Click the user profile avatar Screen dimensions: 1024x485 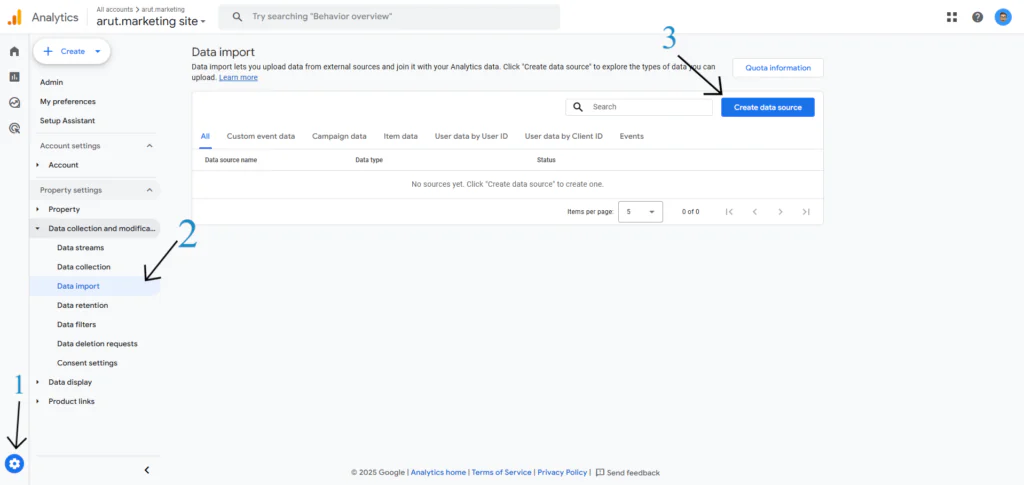(x=1003, y=17)
